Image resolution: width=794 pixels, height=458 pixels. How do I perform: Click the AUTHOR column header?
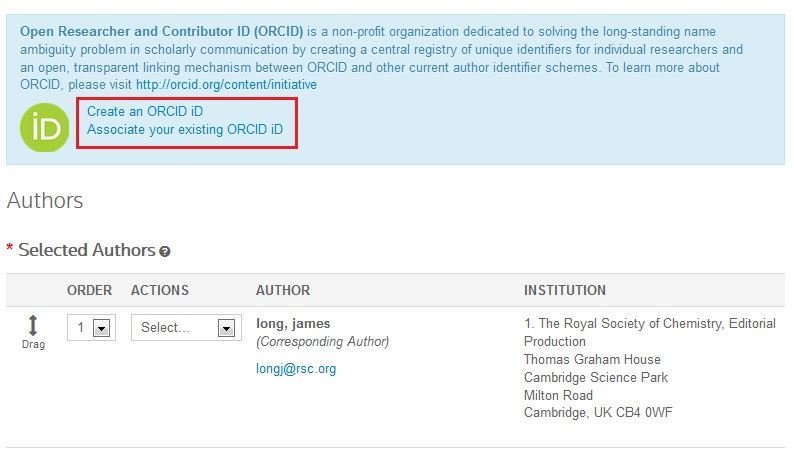283,290
